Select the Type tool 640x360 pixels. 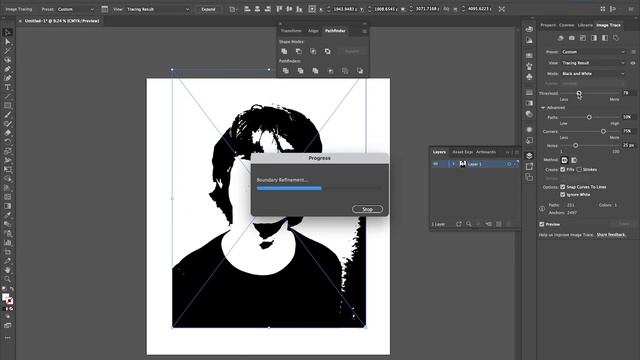(7, 87)
